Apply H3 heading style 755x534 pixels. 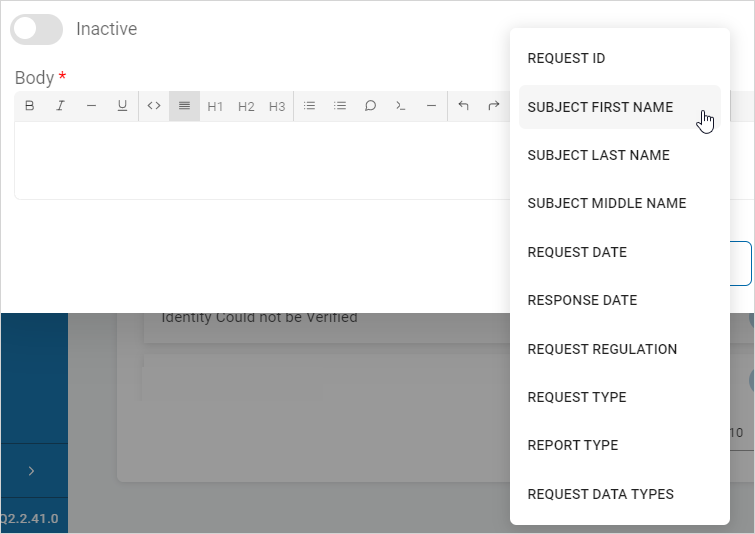pyautogui.click(x=277, y=106)
